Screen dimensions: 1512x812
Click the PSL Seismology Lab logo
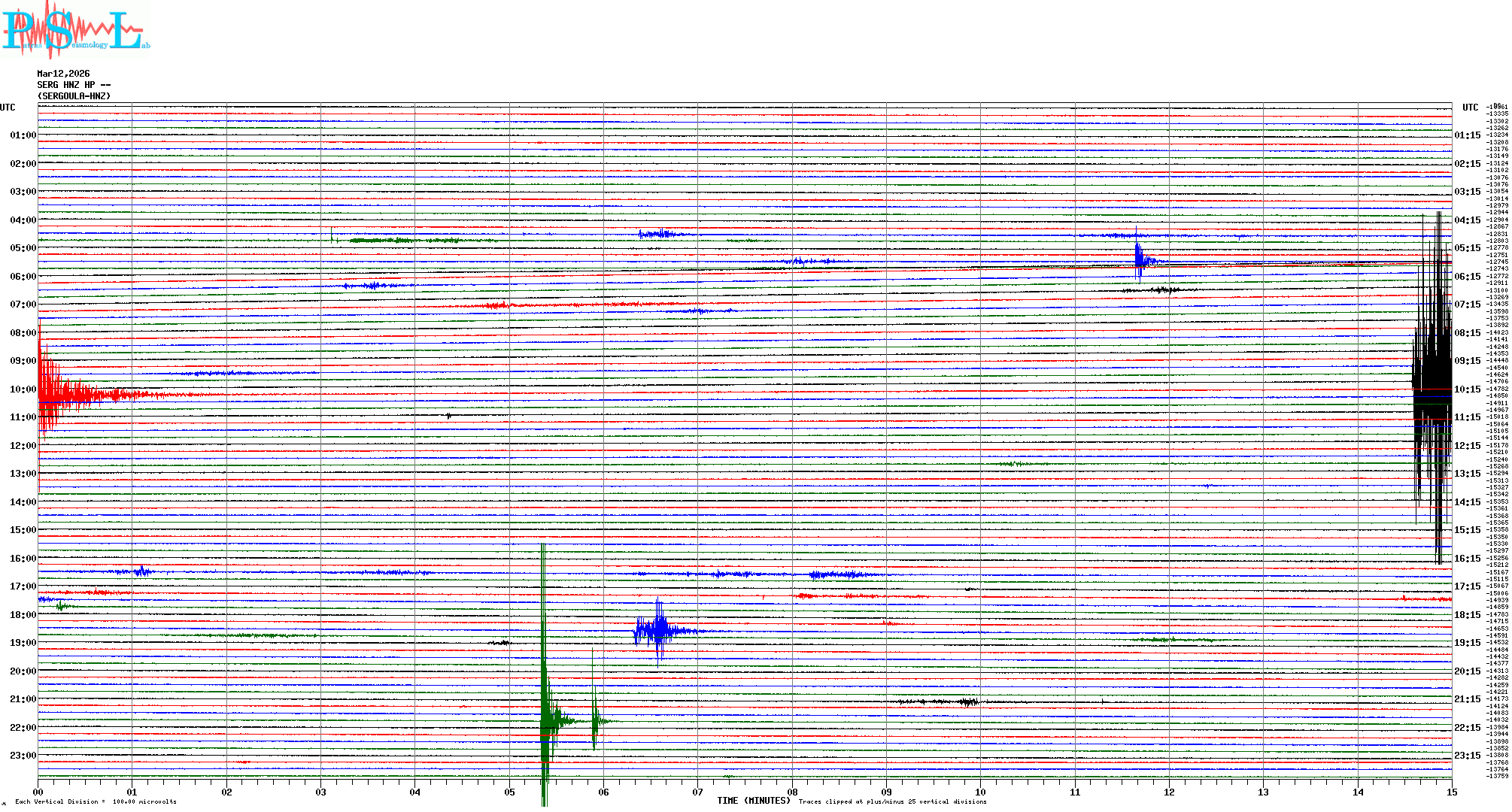pyautogui.click(x=75, y=30)
